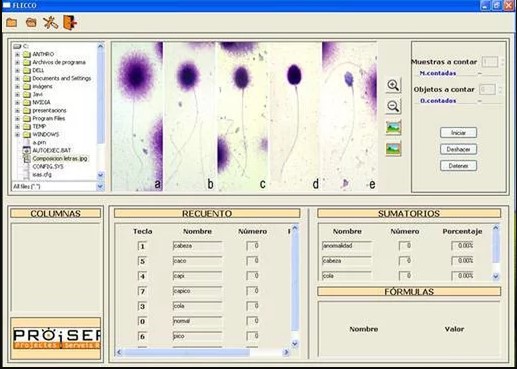Click the capico name field
Image resolution: width=517 pixels, height=369 pixels.
coord(197,291)
